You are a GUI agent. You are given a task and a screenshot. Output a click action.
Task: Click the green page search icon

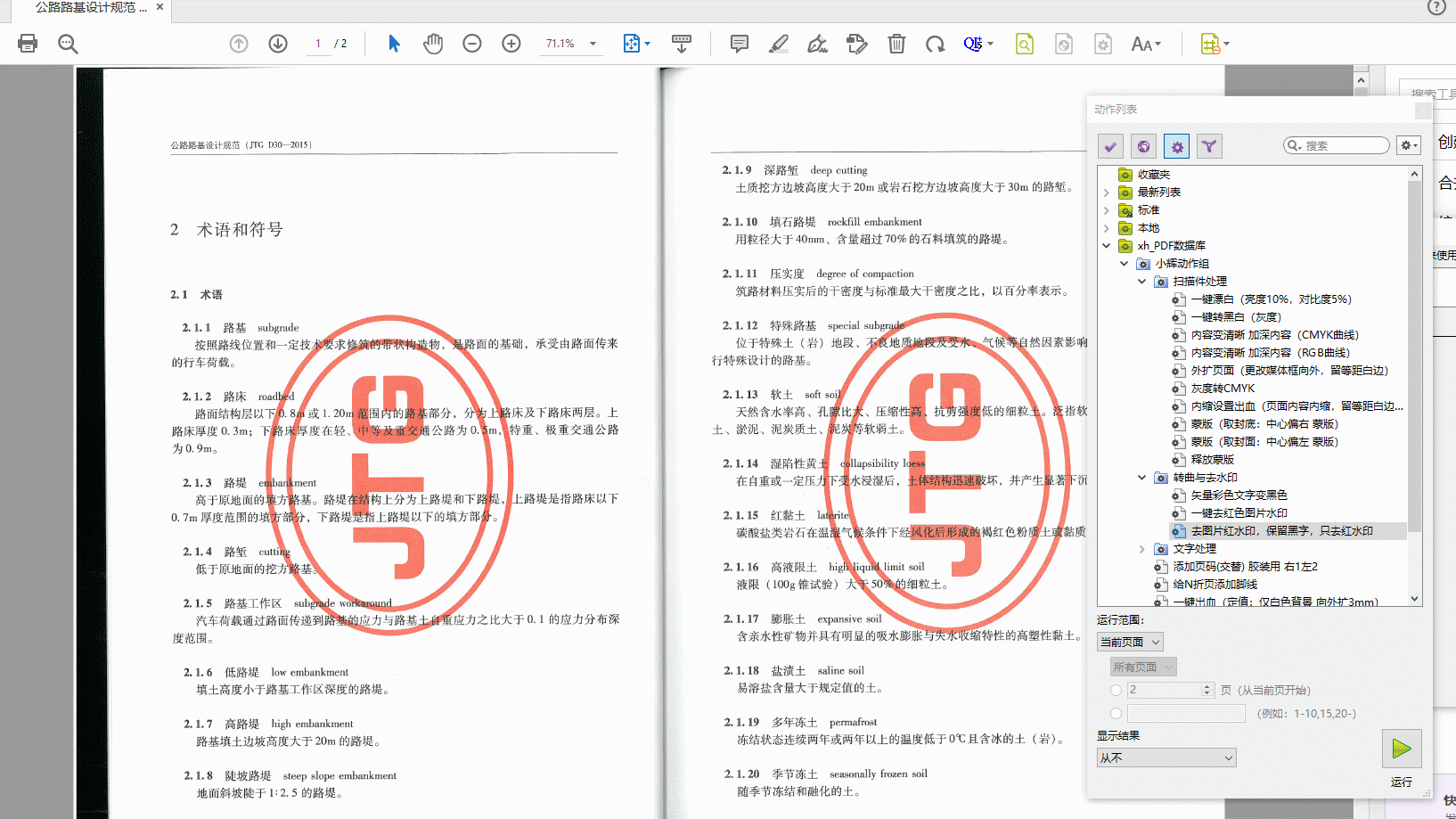(x=1025, y=43)
